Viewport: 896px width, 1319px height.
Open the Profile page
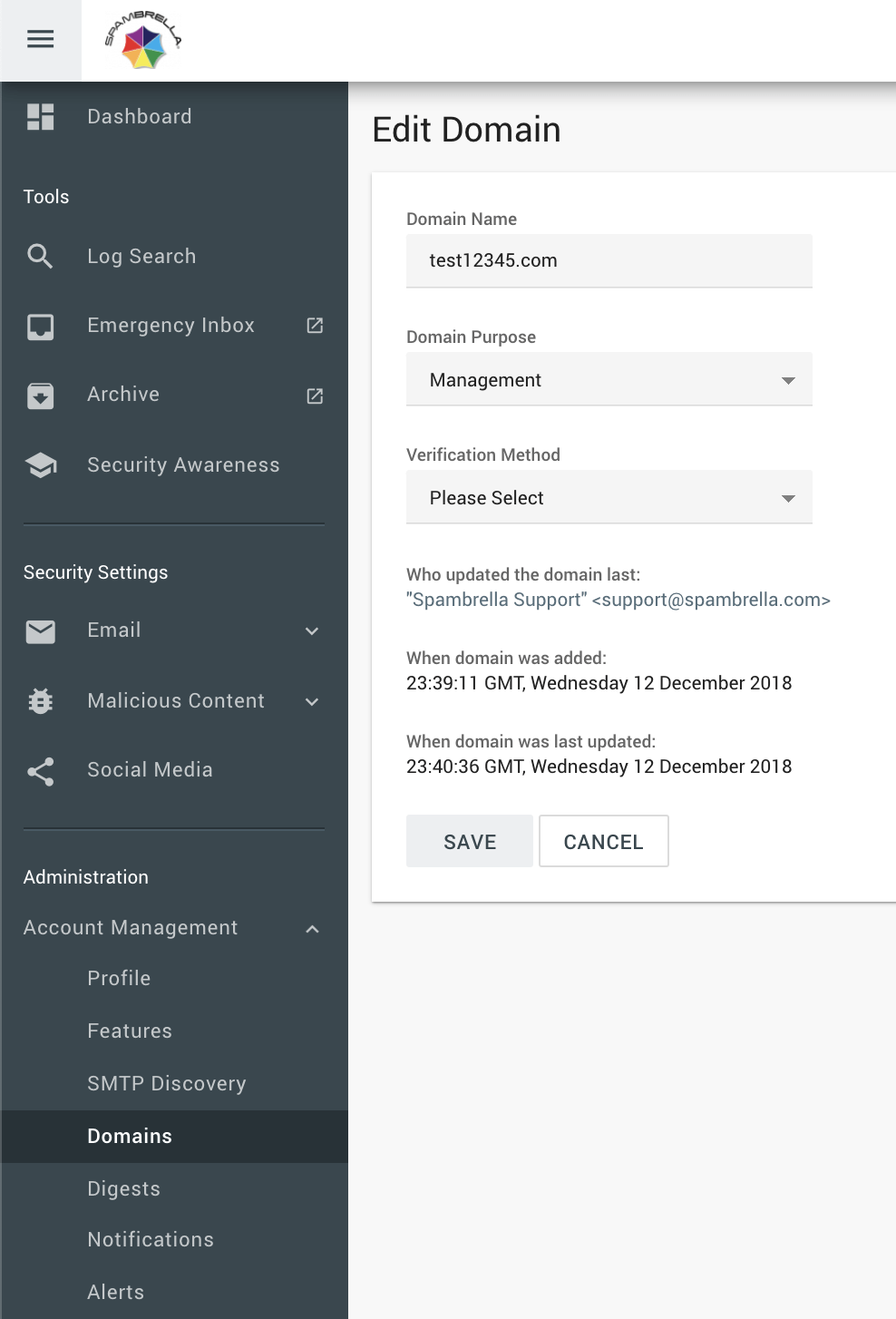119,978
